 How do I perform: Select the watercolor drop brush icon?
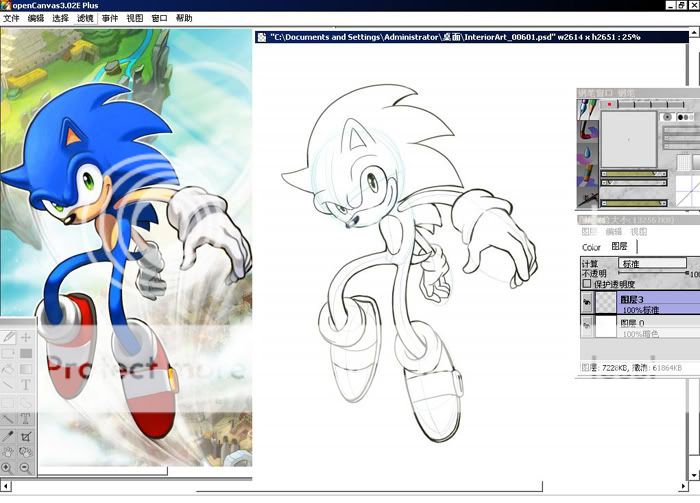coord(586,153)
